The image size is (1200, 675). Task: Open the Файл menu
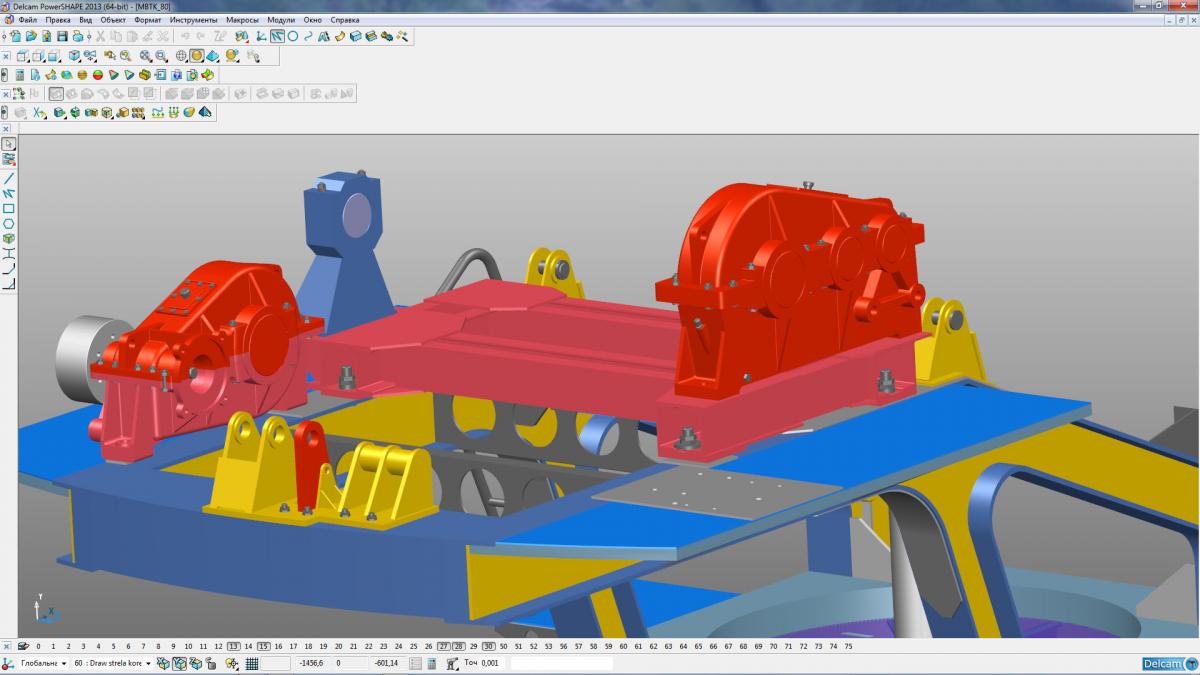coord(28,20)
